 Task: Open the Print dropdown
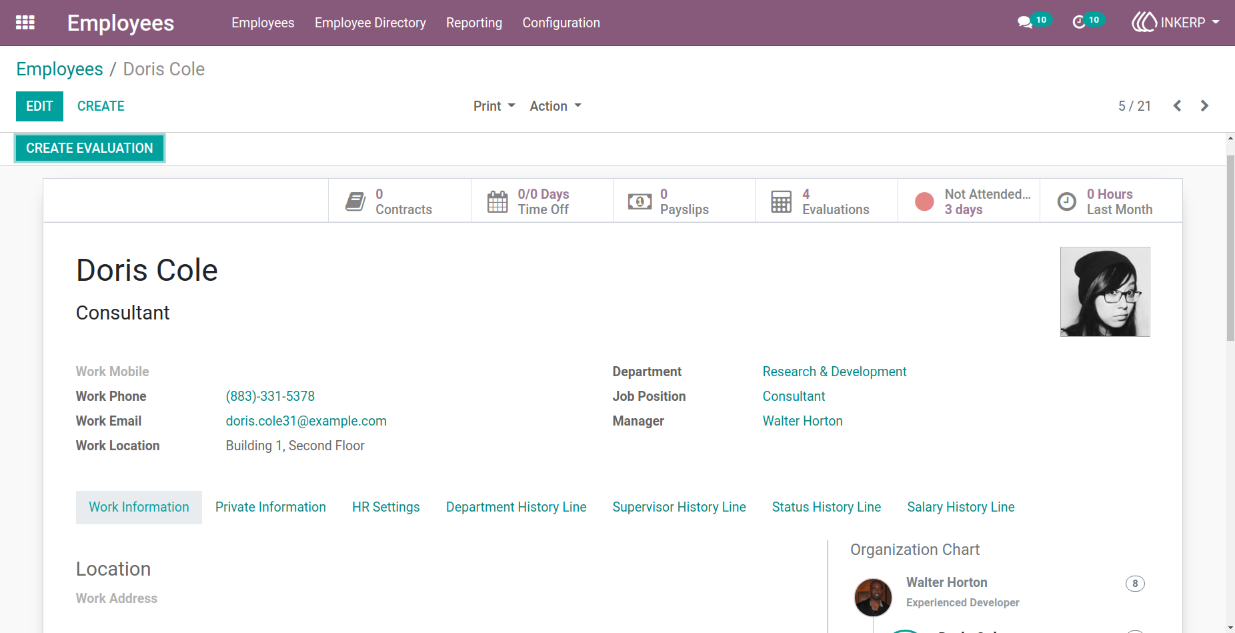coord(494,106)
